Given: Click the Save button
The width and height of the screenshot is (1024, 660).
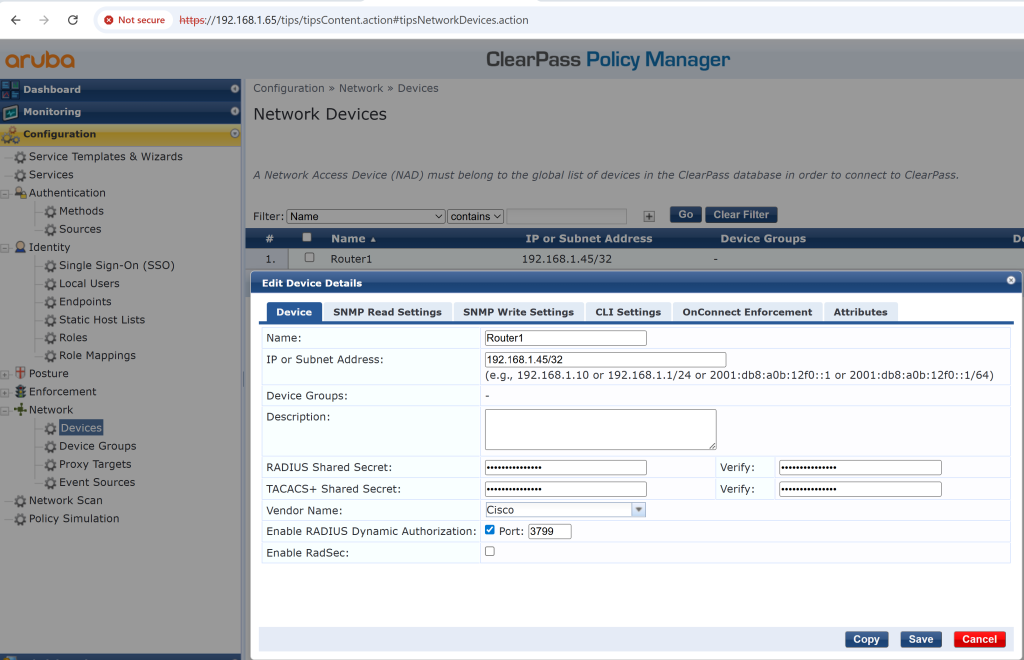Looking at the screenshot, I should pos(920,639).
